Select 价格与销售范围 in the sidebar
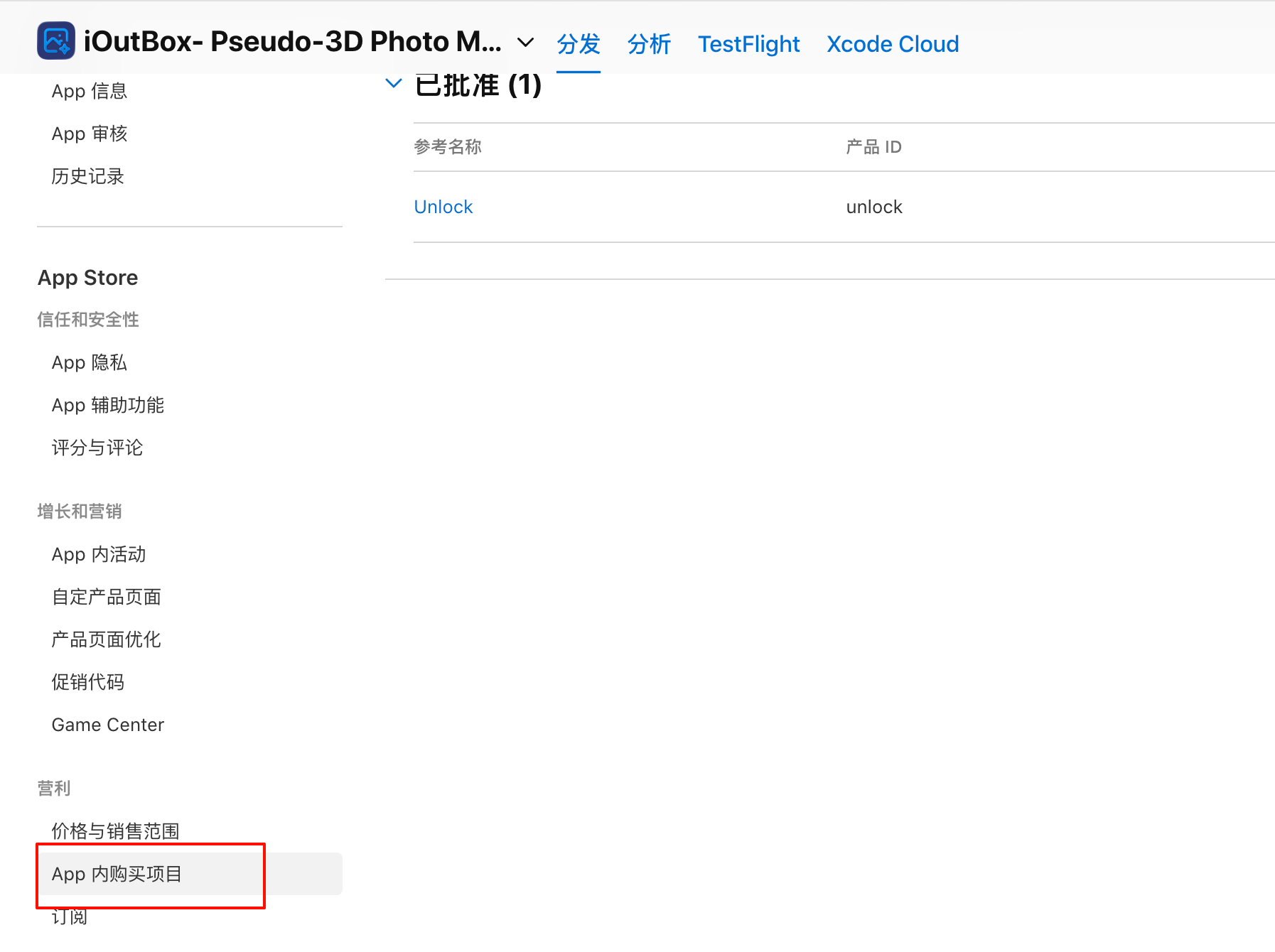1275x952 pixels. tap(115, 831)
